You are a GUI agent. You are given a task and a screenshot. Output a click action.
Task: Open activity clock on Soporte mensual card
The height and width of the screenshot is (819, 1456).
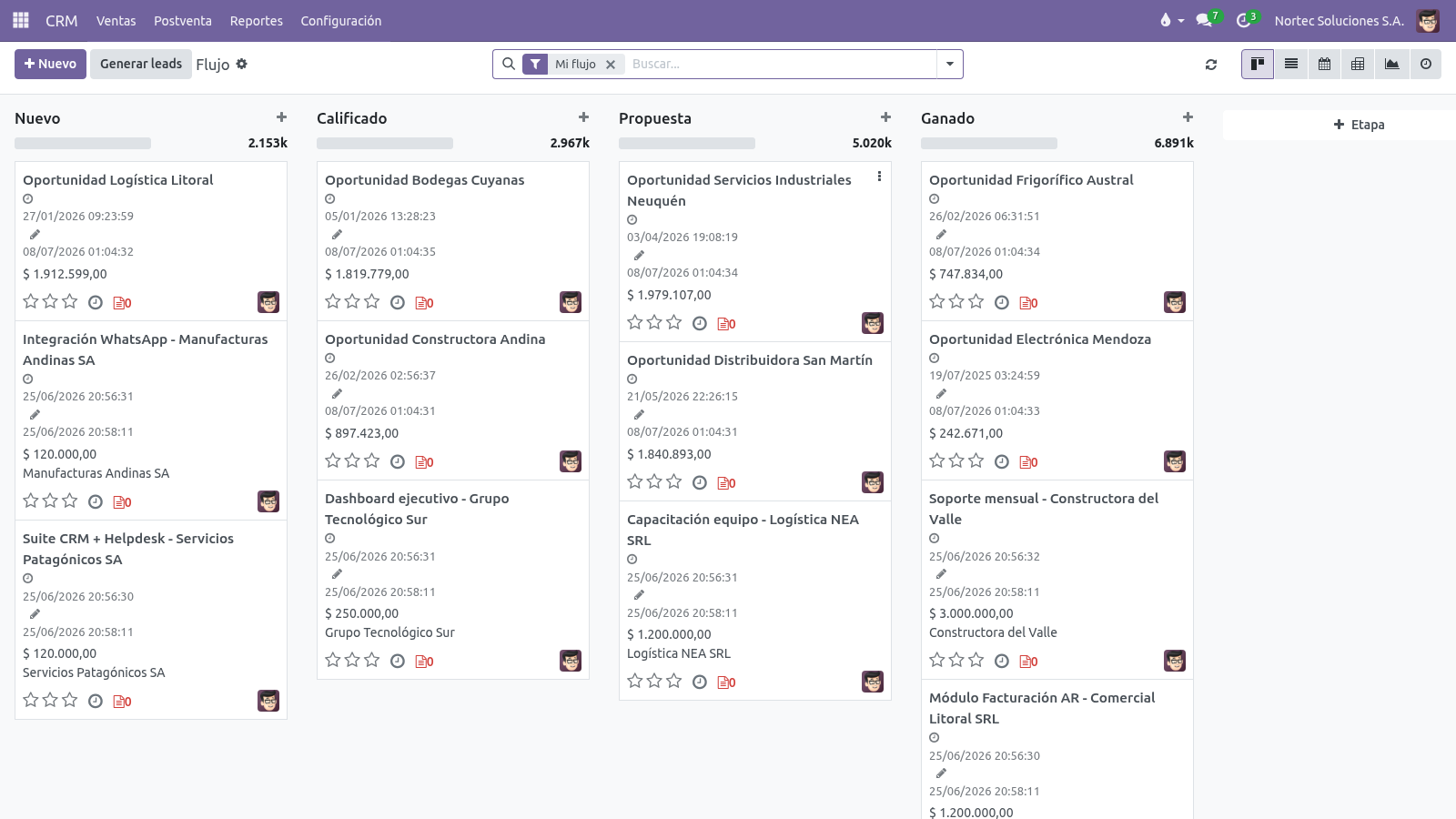[x=1002, y=661]
